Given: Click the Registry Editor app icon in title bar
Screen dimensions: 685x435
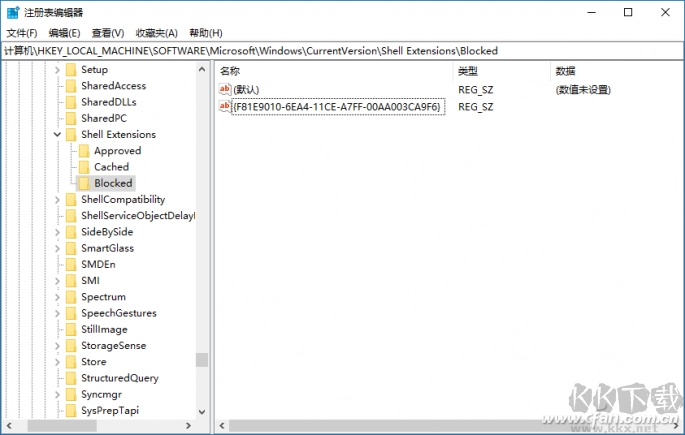Looking at the screenshot, I should [x=11, y=12].
